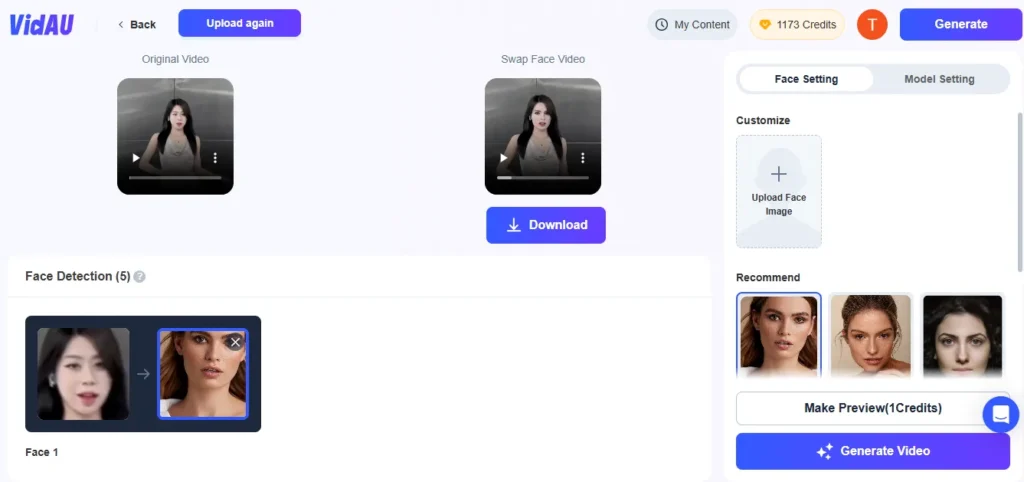The width and height of the screenshot is (1024, 482).
Task: Select the Face Setting tab
Action: point(806,79)
